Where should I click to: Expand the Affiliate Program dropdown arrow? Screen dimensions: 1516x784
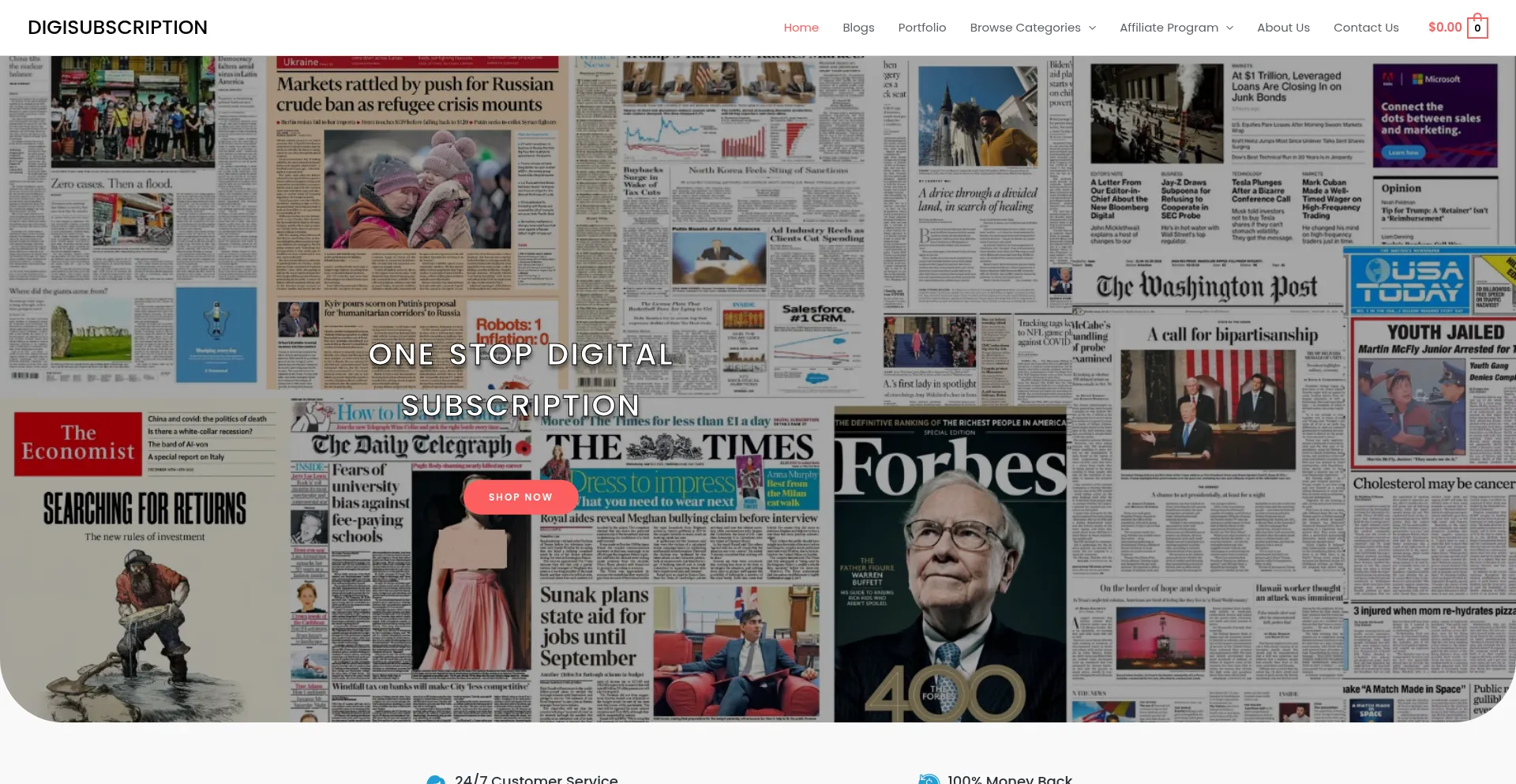click(x=1229, y=28)
